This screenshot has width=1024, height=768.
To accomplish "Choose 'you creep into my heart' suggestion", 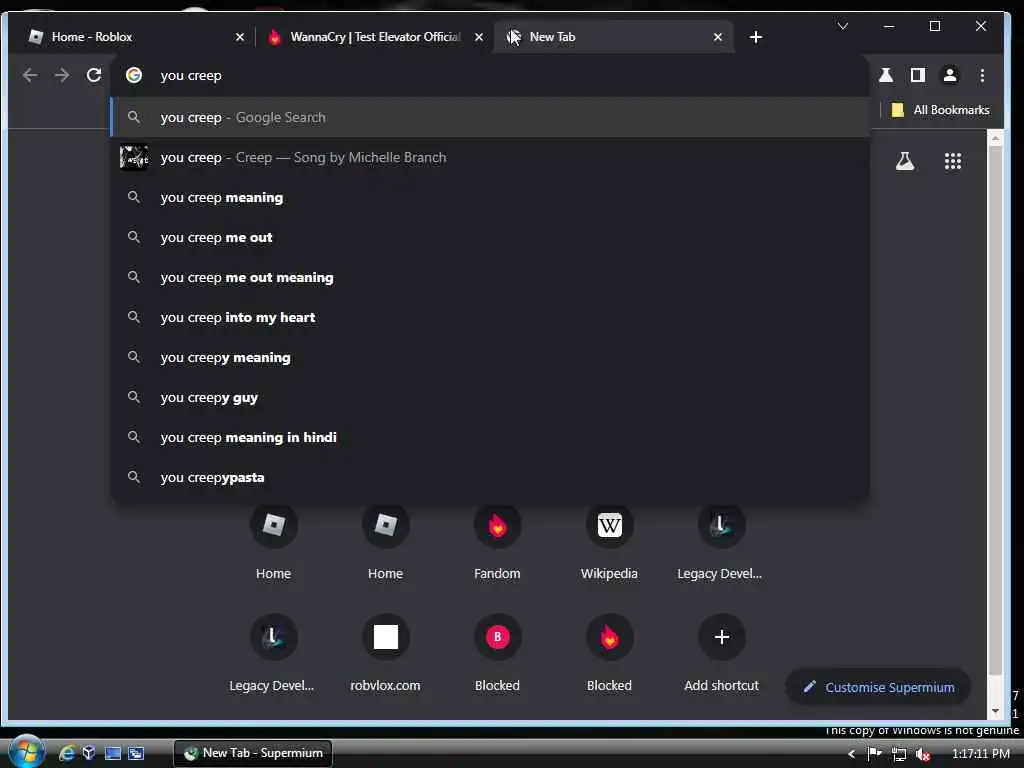I will (490, 317).
